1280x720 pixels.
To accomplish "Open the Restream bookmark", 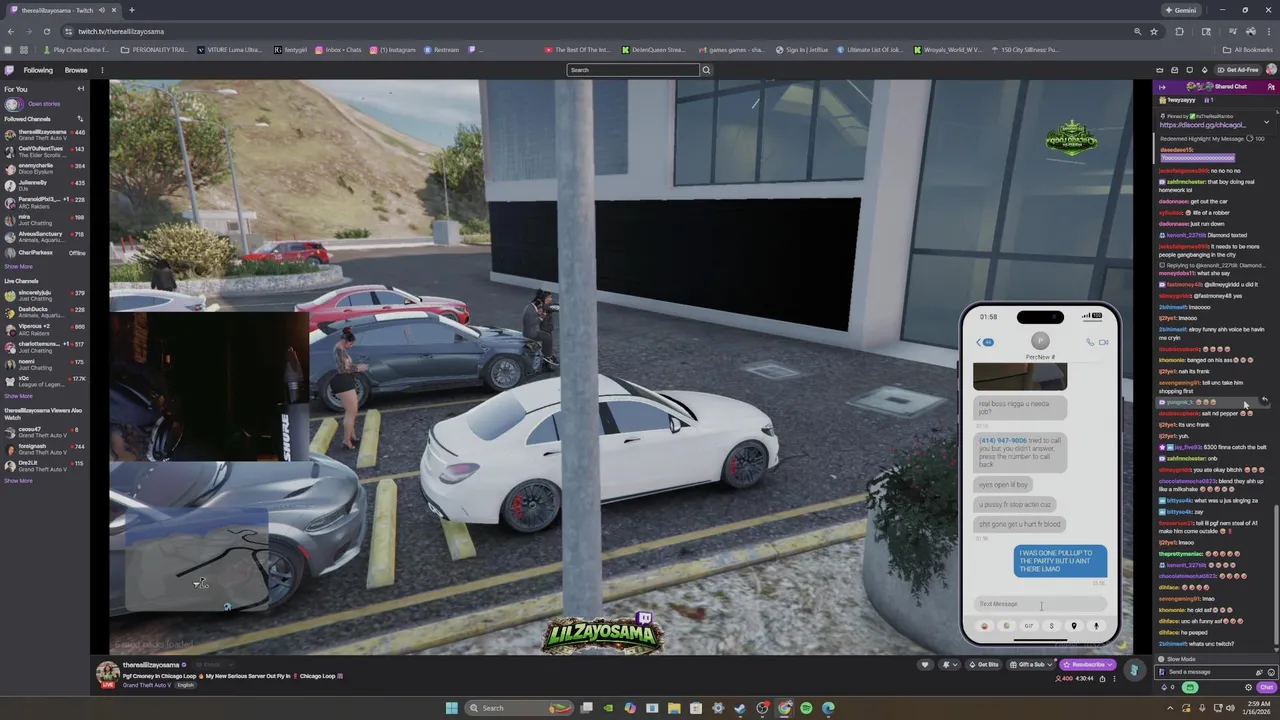I will [442, 50].
